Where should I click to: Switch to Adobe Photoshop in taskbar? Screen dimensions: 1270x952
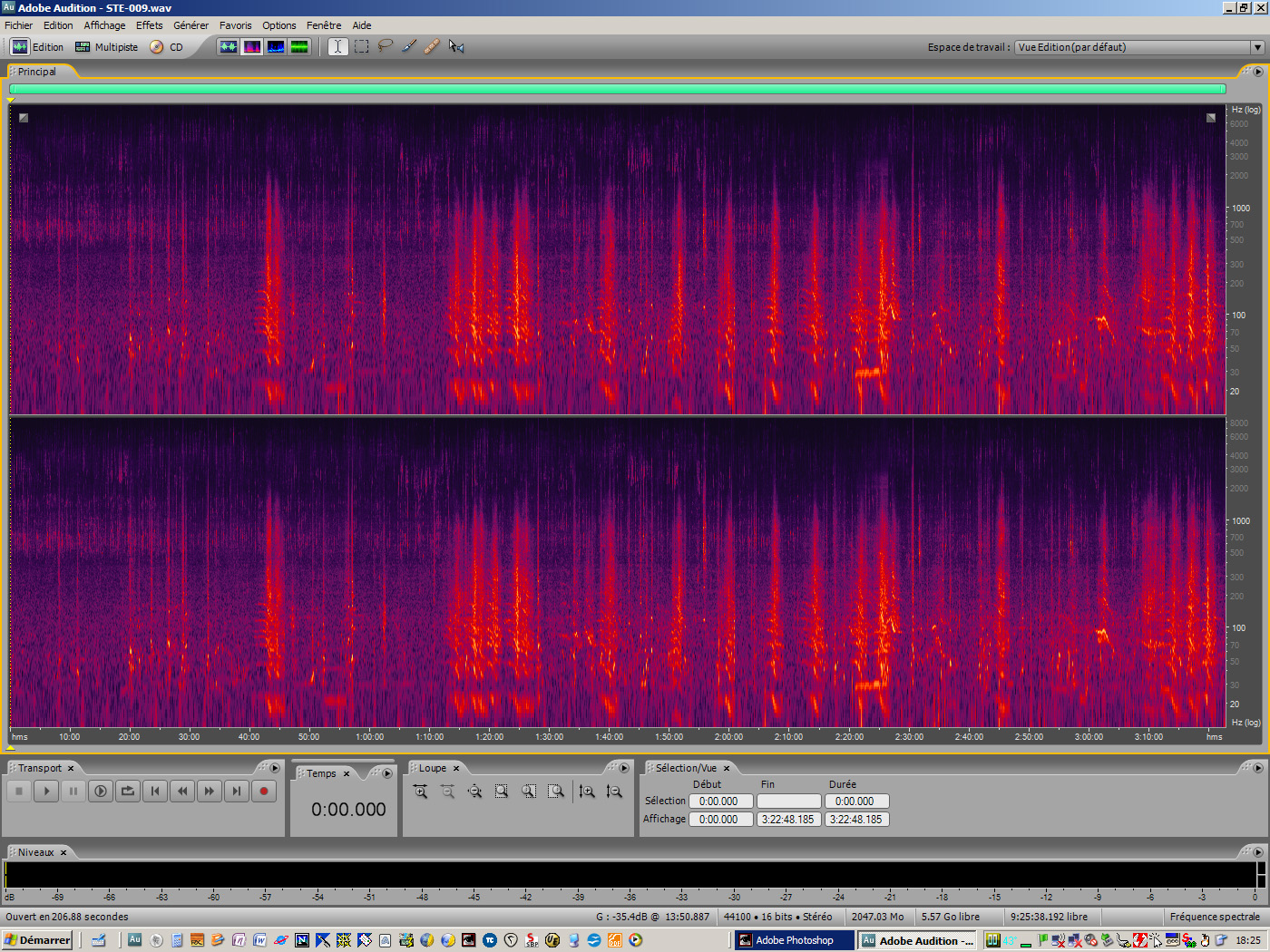793,940
